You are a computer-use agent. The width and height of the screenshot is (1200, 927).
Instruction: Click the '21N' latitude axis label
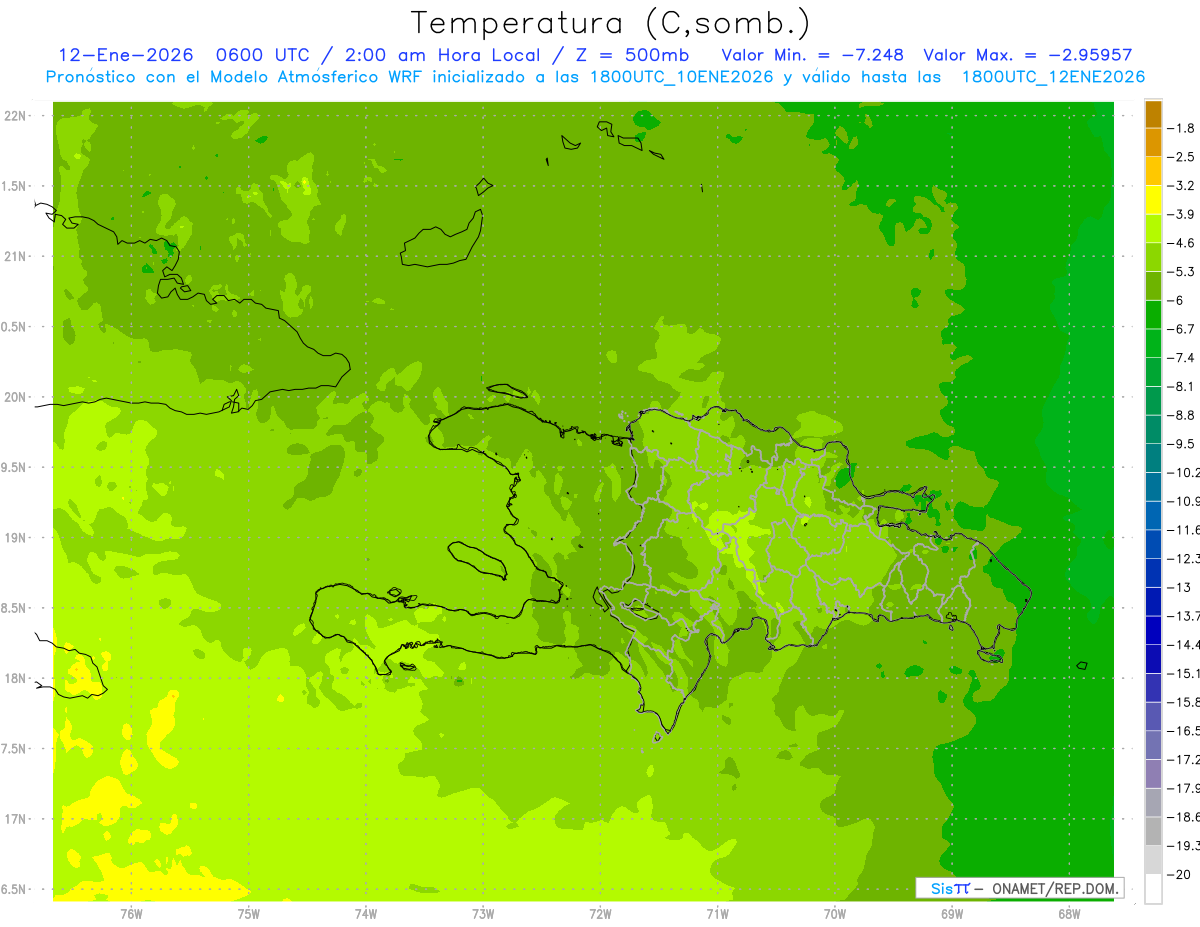pyautogui.click(x=16, y=257)
